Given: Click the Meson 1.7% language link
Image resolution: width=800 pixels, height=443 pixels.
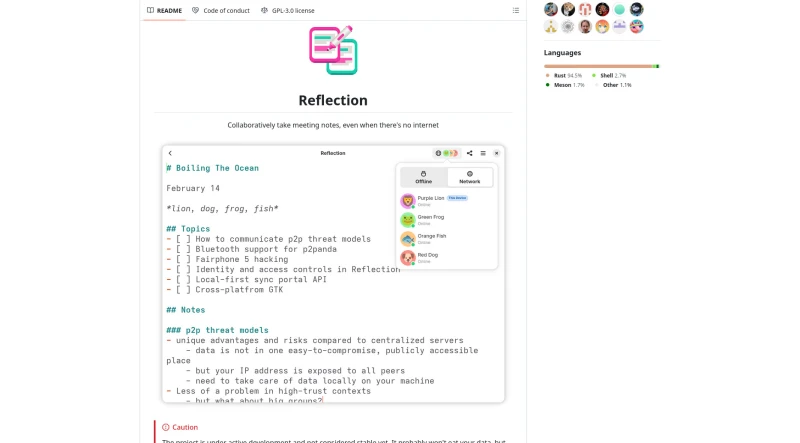Looking at the screenshot, I should point(565,85).
